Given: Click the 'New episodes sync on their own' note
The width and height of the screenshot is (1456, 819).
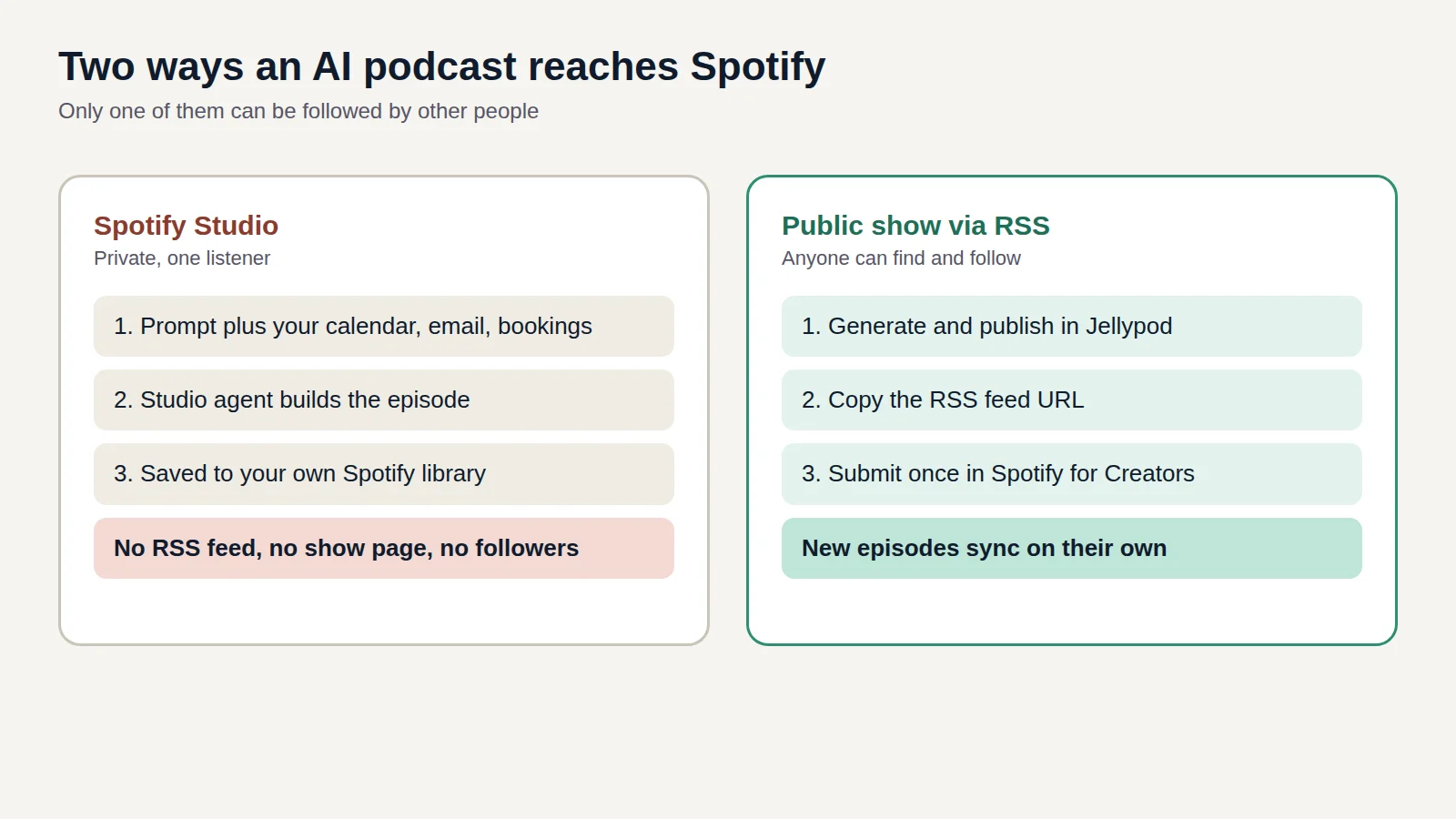Looking at the screenshot, I should tap(1072, 548).
